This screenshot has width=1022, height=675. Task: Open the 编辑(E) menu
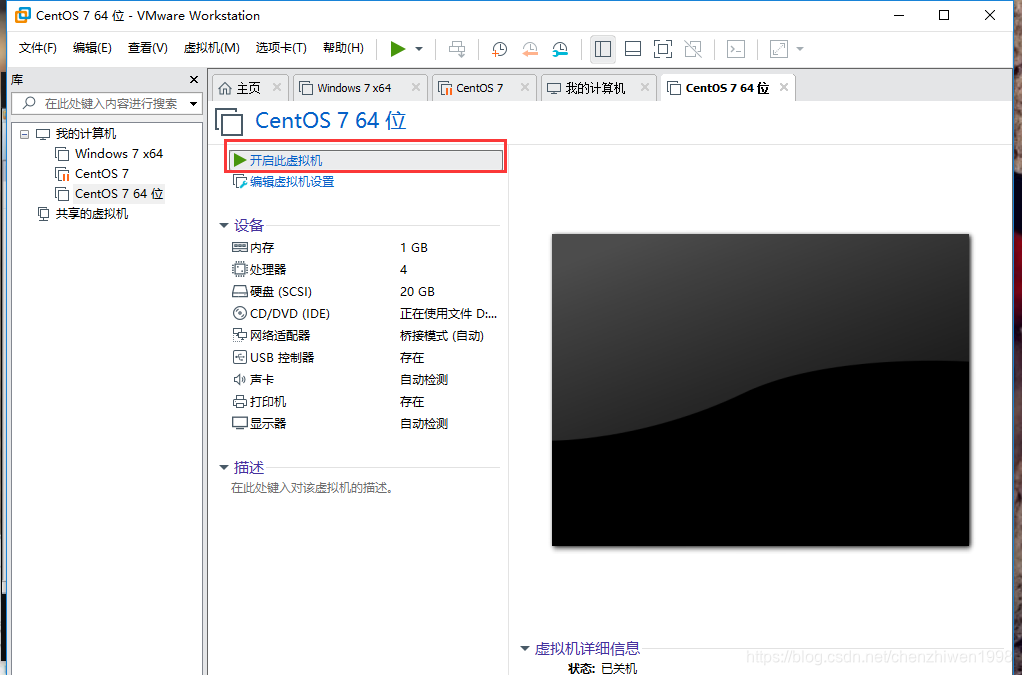(92, 48)
